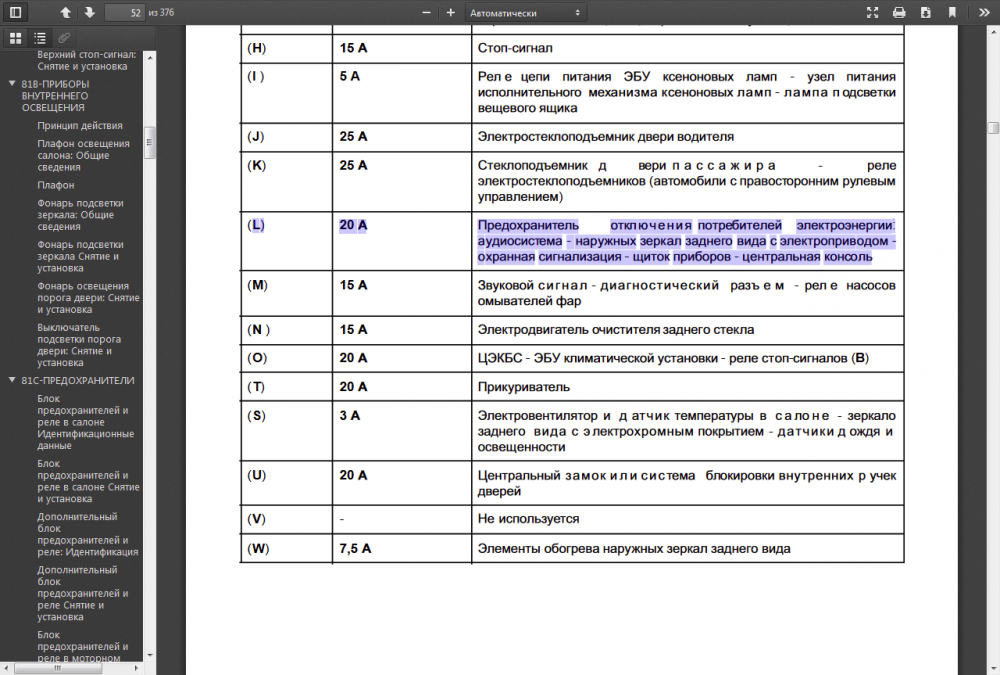Click the page number field showing 52
Screen dimensions: 1000x675
coord(125,12)
